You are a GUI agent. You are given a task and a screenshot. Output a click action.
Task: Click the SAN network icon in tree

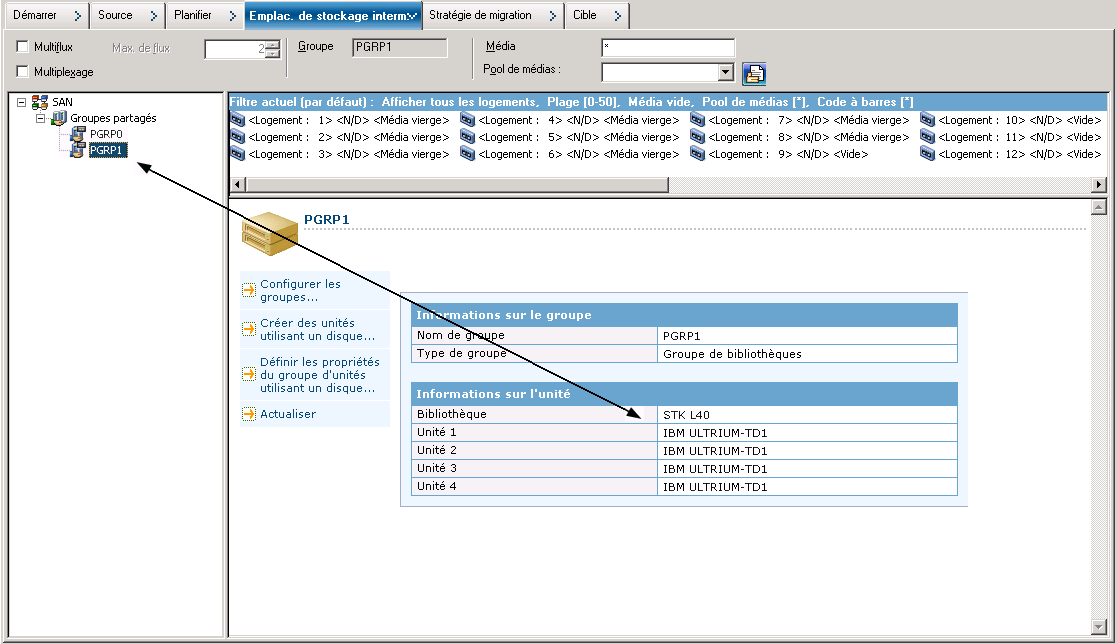[x=40, y=102]
